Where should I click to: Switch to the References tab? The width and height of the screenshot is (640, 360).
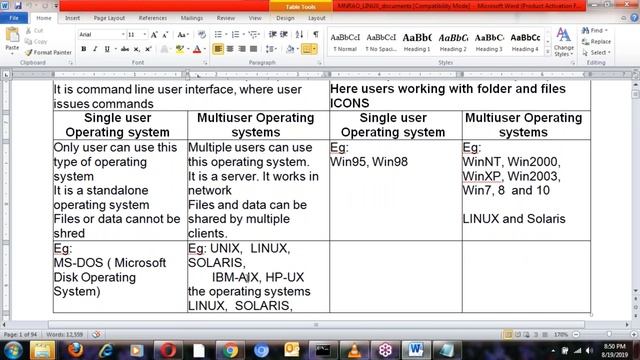(153, 18)
